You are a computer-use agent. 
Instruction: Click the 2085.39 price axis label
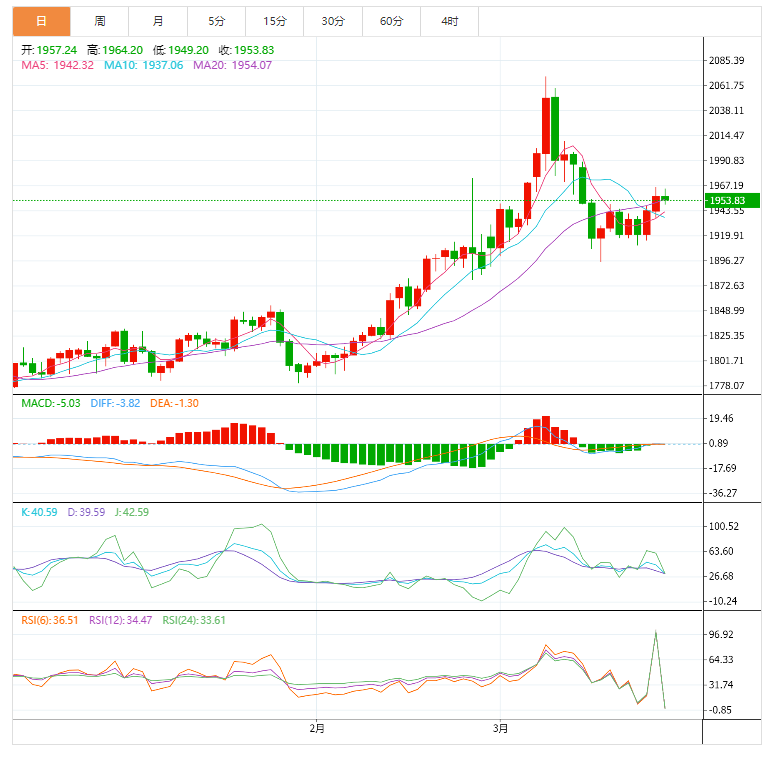pyautogui.click(x=727, y=61)
